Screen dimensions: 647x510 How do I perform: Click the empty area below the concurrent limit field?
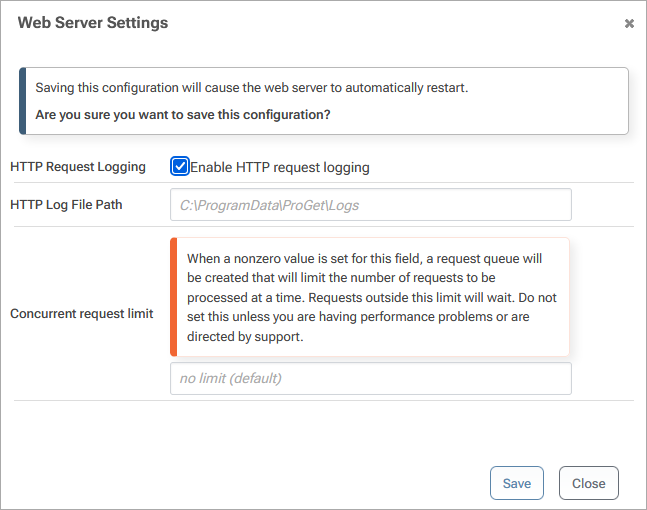coord(324,431)
